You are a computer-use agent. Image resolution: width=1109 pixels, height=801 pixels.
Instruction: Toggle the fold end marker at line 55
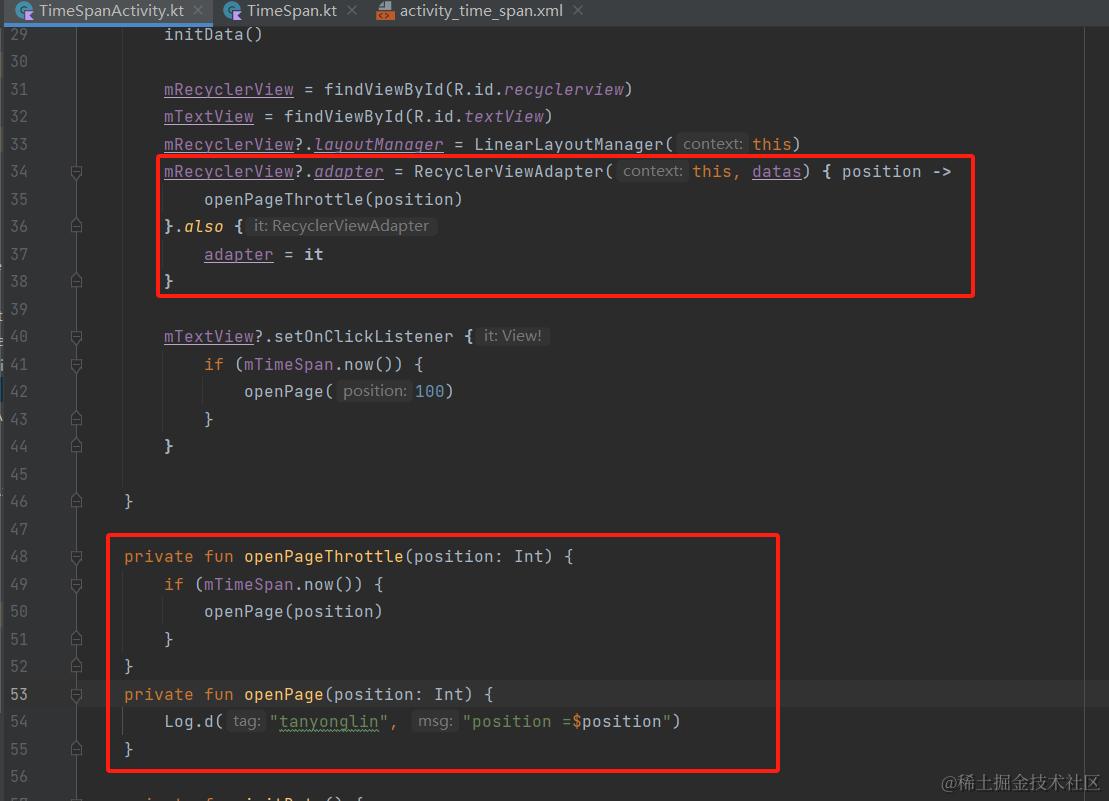76,749
